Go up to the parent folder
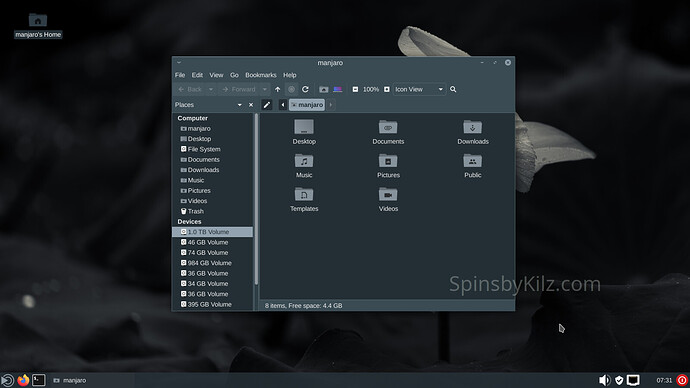 [x=277, y=89]
